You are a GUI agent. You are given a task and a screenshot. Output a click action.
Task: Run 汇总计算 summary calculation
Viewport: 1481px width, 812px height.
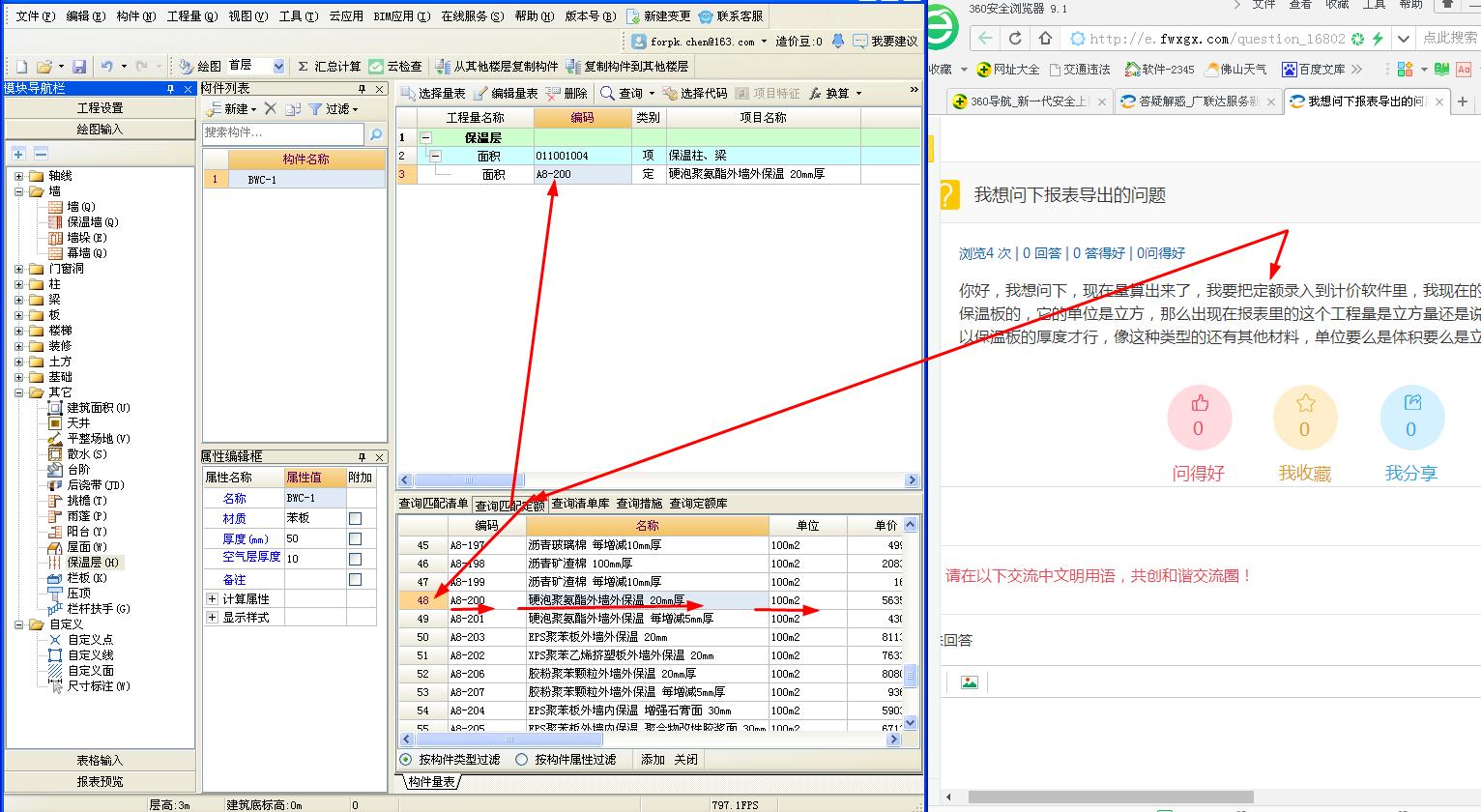point(328,67)
